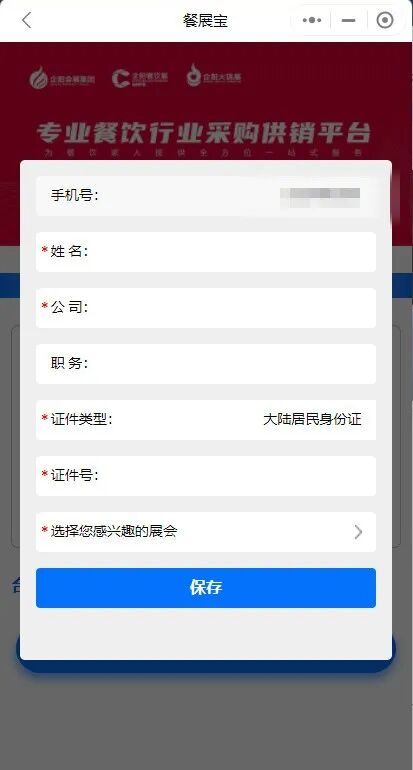Focus the 证件号 input field

click(x=206, y=476)
